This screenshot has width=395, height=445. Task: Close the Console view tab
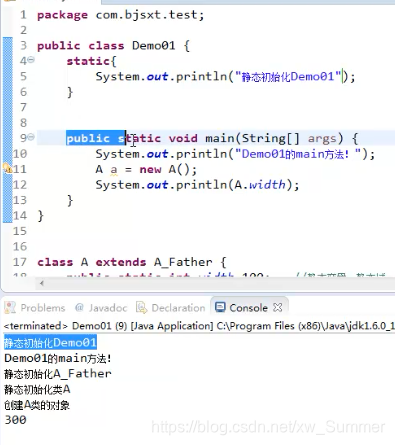277,307
